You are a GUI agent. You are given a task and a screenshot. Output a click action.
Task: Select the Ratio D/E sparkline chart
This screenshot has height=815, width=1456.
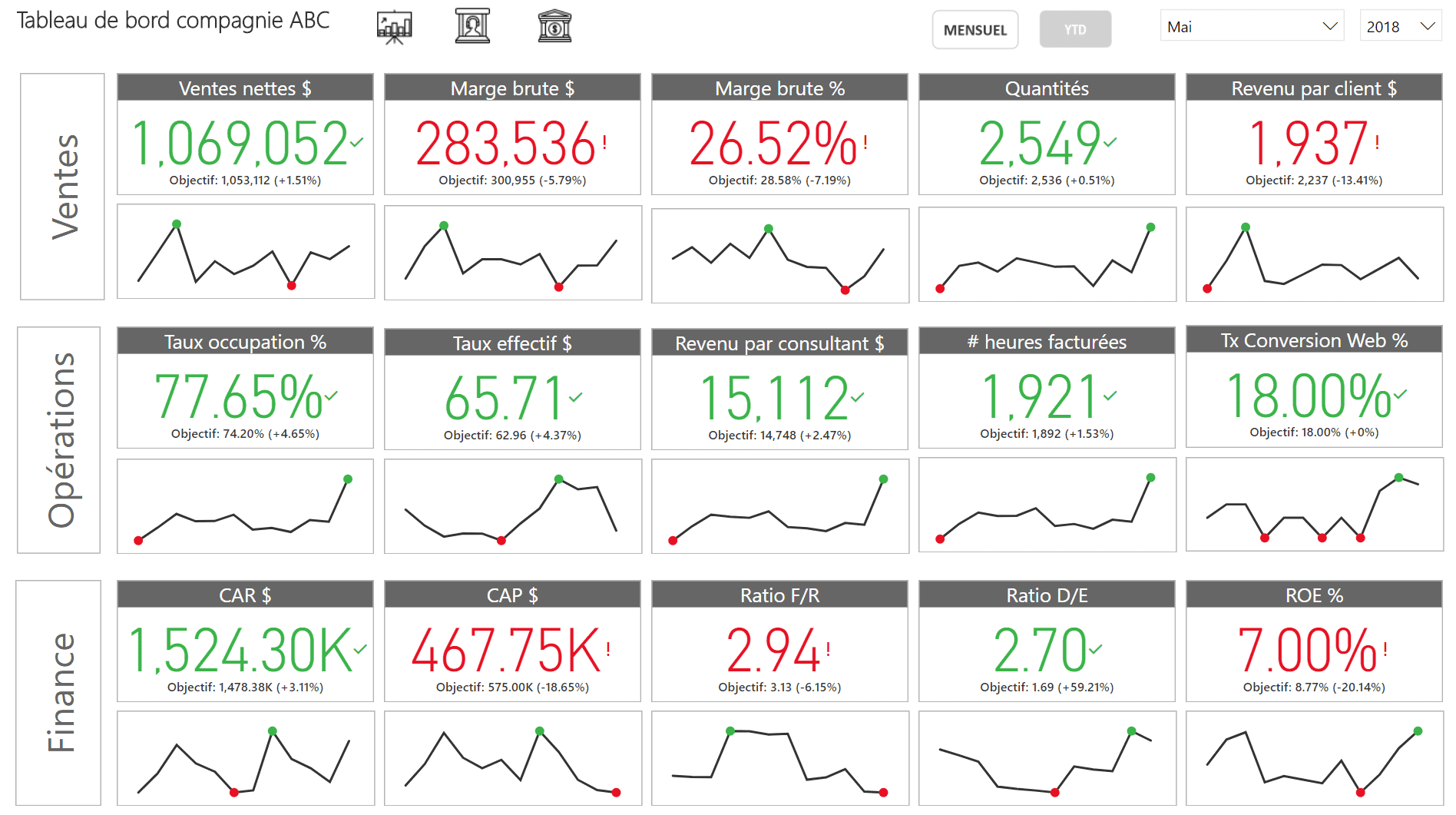click(x=1047, y=758)
